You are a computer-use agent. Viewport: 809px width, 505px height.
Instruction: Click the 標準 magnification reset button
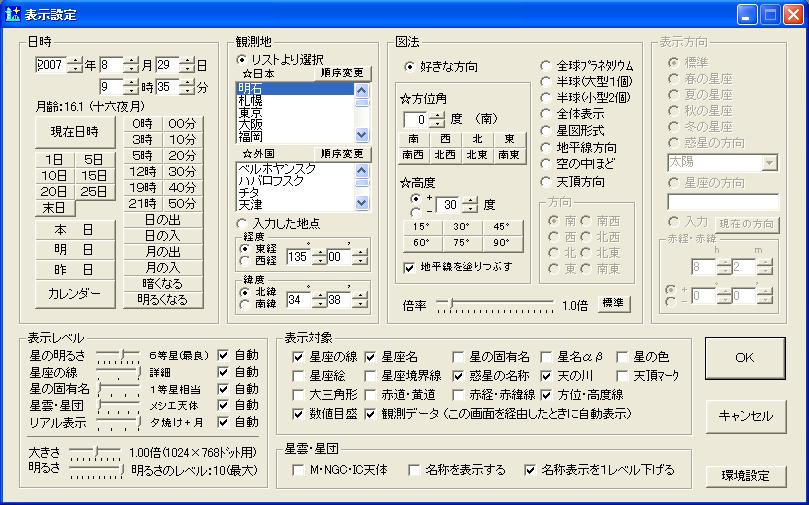coord(614,303)
